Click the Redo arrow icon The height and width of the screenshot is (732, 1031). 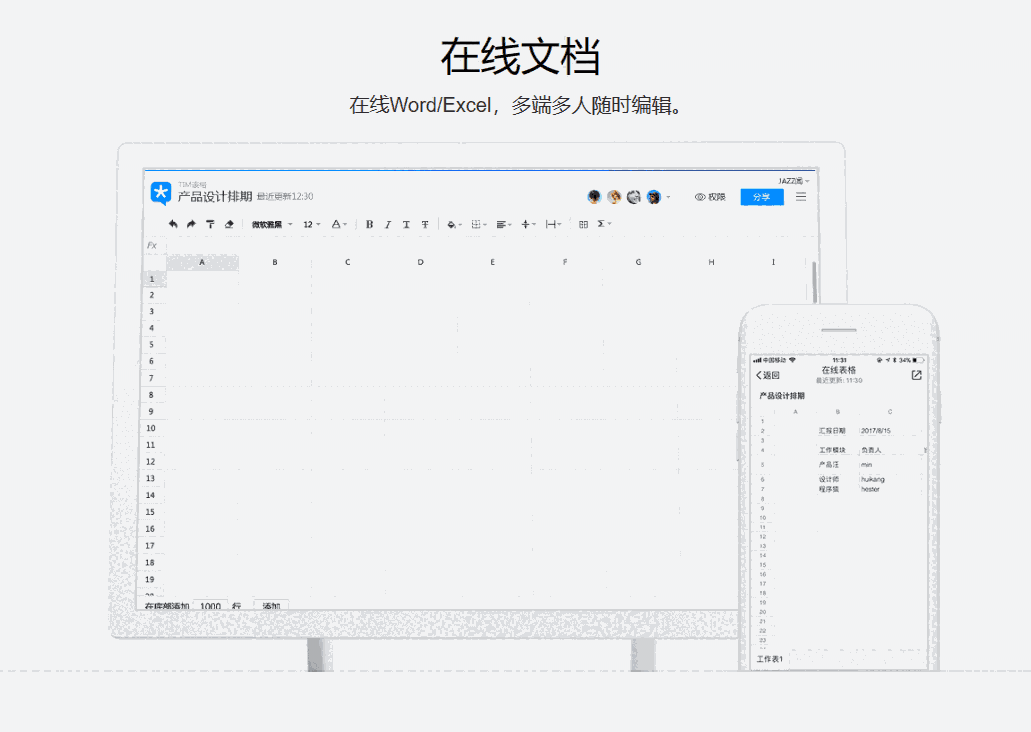[x=191, y=224]
